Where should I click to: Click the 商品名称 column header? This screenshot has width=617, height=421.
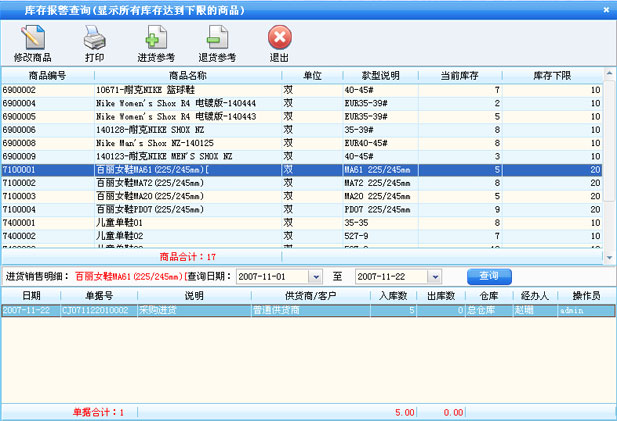coord(188,75)
